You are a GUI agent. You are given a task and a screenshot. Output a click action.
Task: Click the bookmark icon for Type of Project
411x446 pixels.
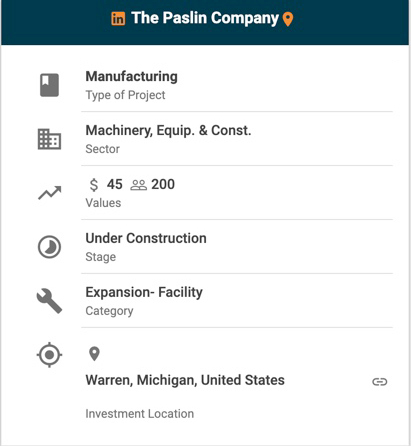pyautogui.click(x=49, y=85)
